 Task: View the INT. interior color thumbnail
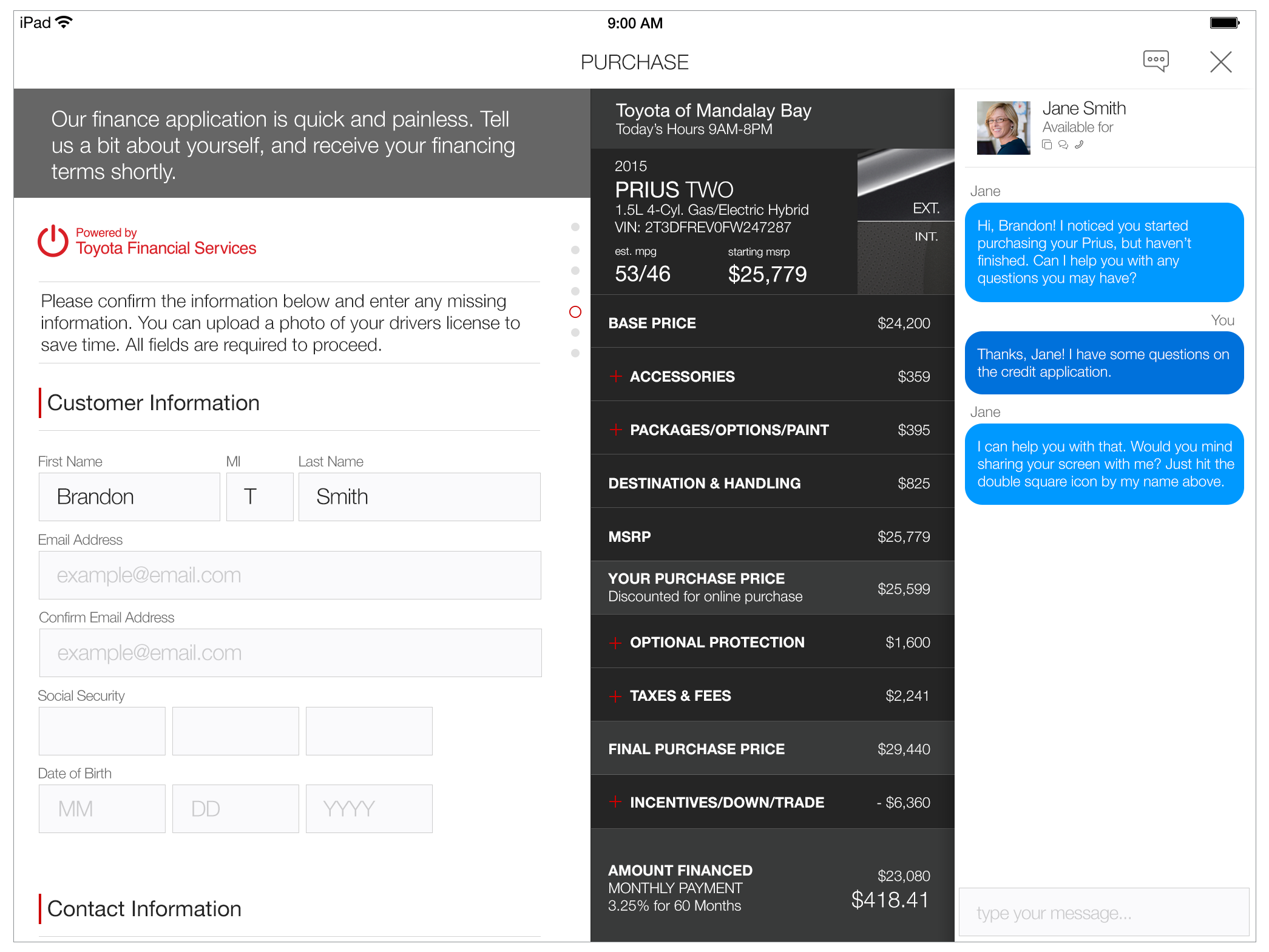tap(905, 258)
